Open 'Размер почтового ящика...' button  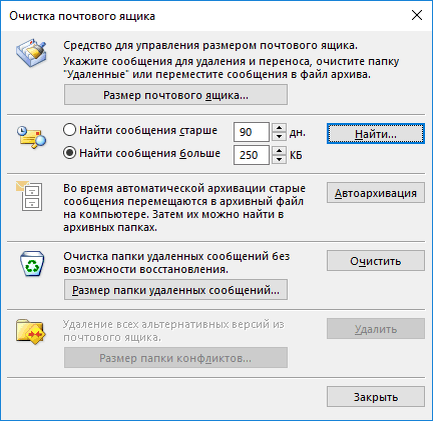click(x=176, y=95)
